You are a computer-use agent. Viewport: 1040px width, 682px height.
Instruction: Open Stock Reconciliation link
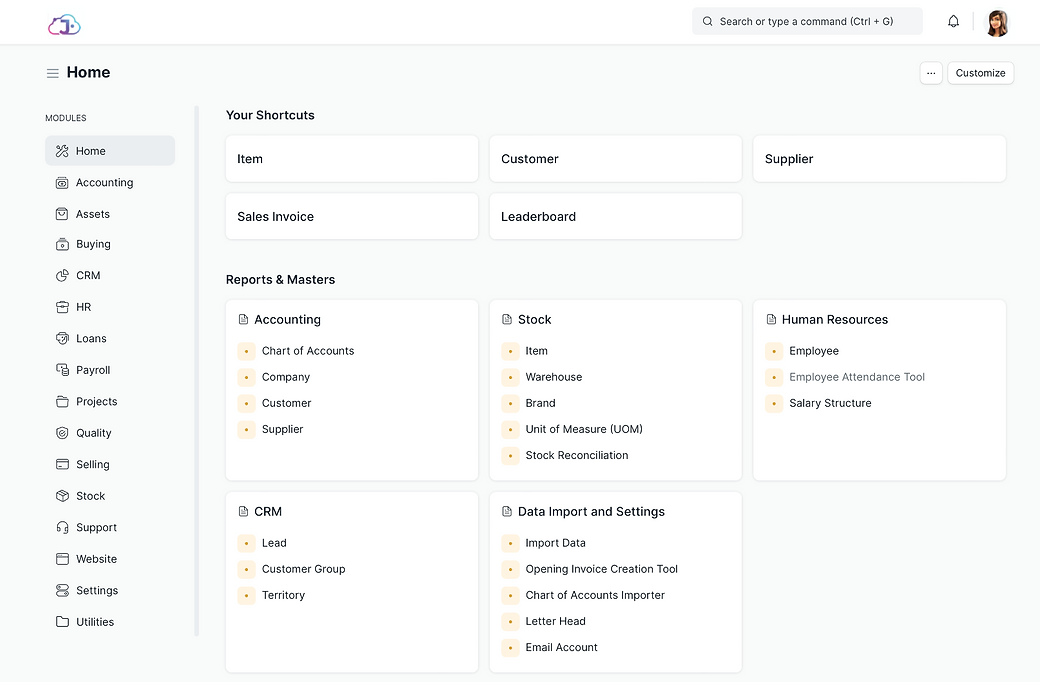tap(577, 455)
